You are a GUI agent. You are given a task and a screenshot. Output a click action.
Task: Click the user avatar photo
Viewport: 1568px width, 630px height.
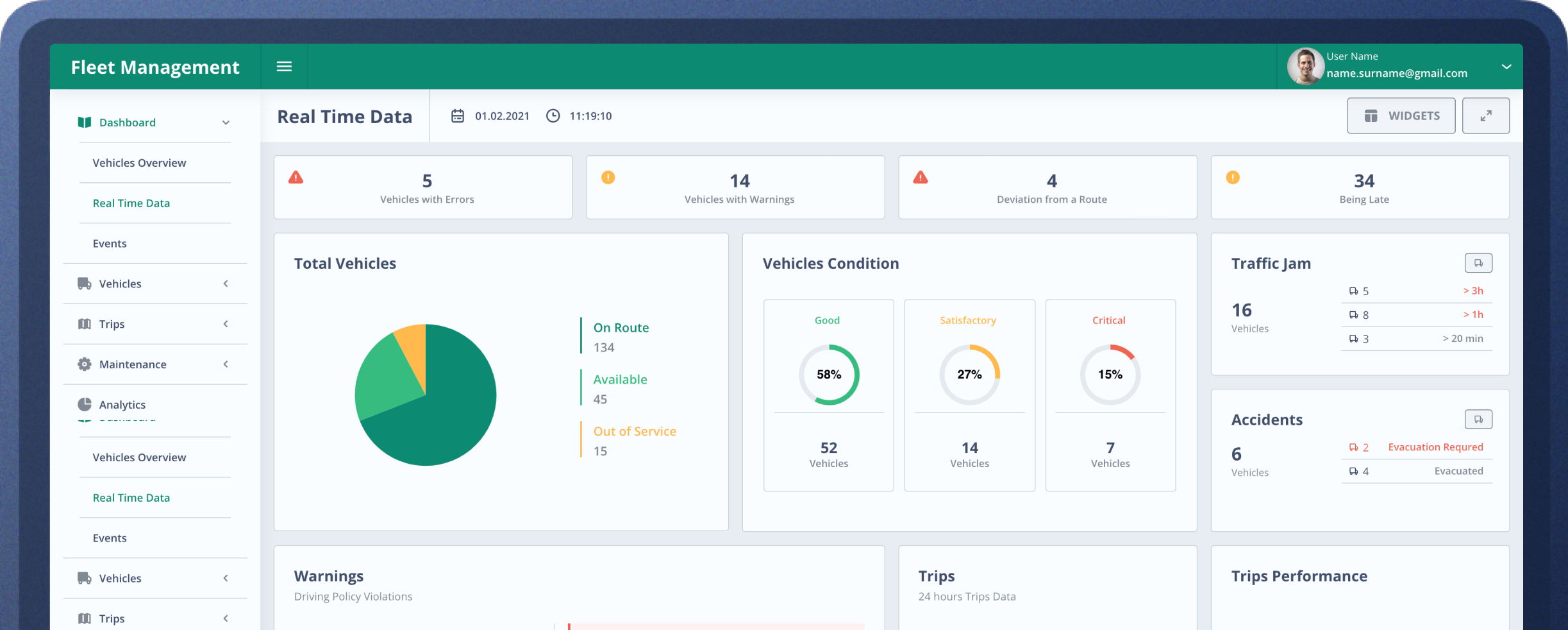coord(1305,66)
